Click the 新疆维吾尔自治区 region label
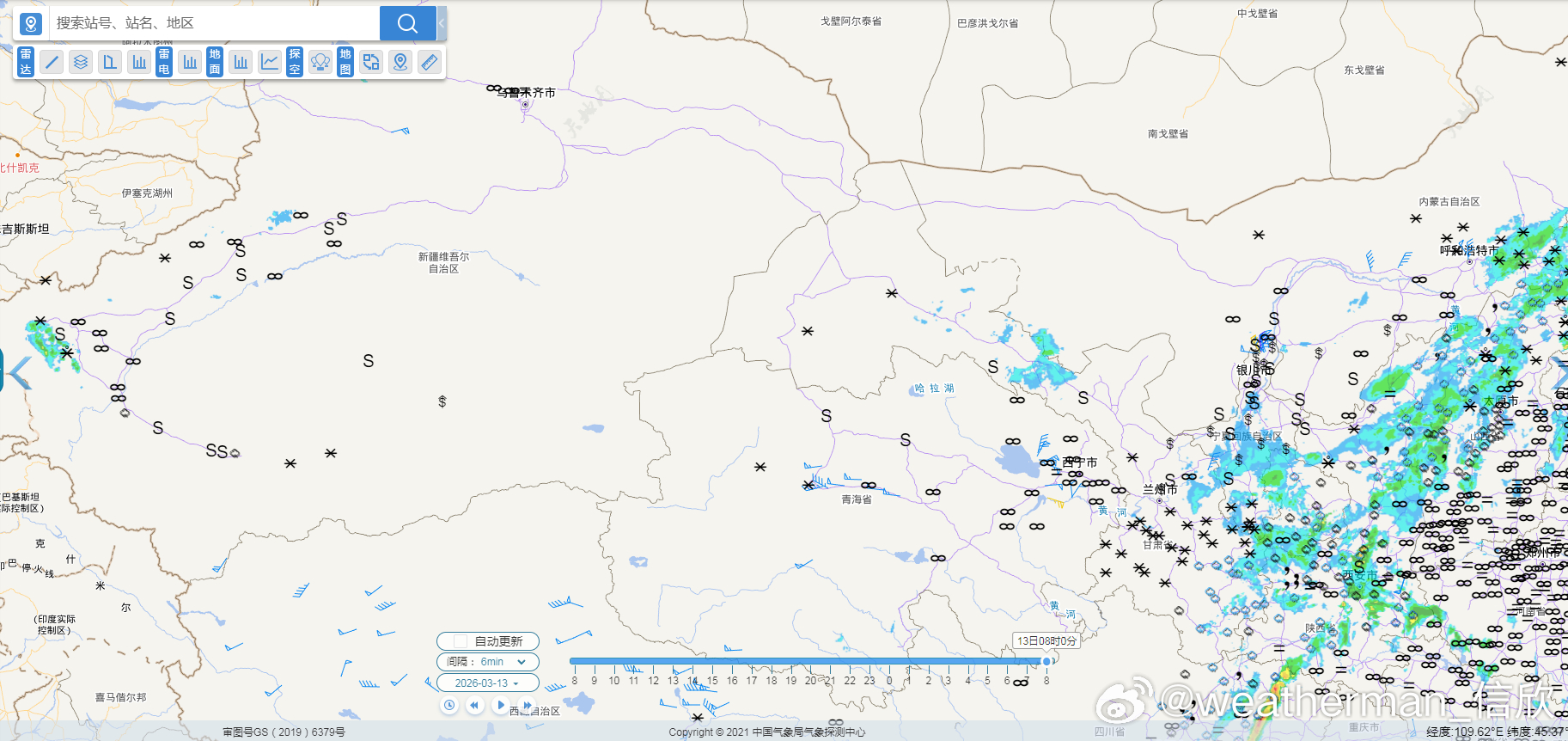 pyautogui.click(x=444, y=263)
